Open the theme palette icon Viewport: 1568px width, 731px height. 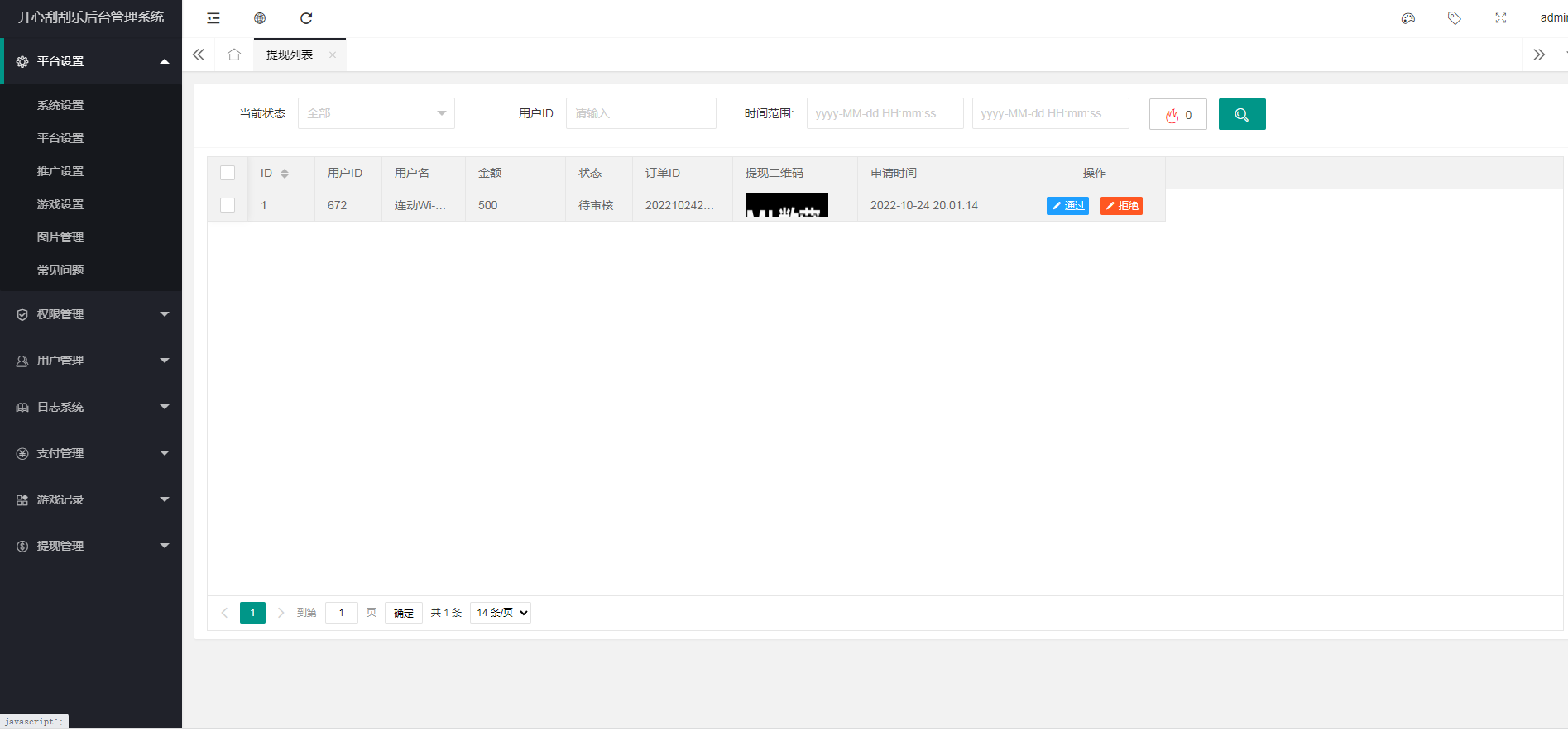[x=1407, y=18]
